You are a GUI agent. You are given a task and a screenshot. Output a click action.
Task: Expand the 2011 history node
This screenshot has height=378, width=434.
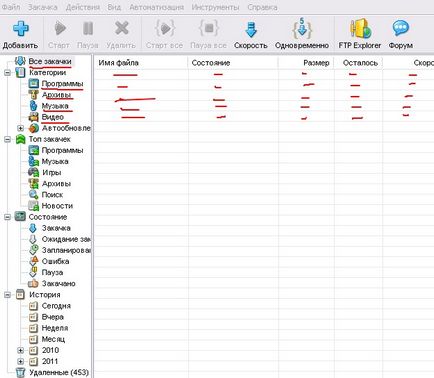click(20, 361)
